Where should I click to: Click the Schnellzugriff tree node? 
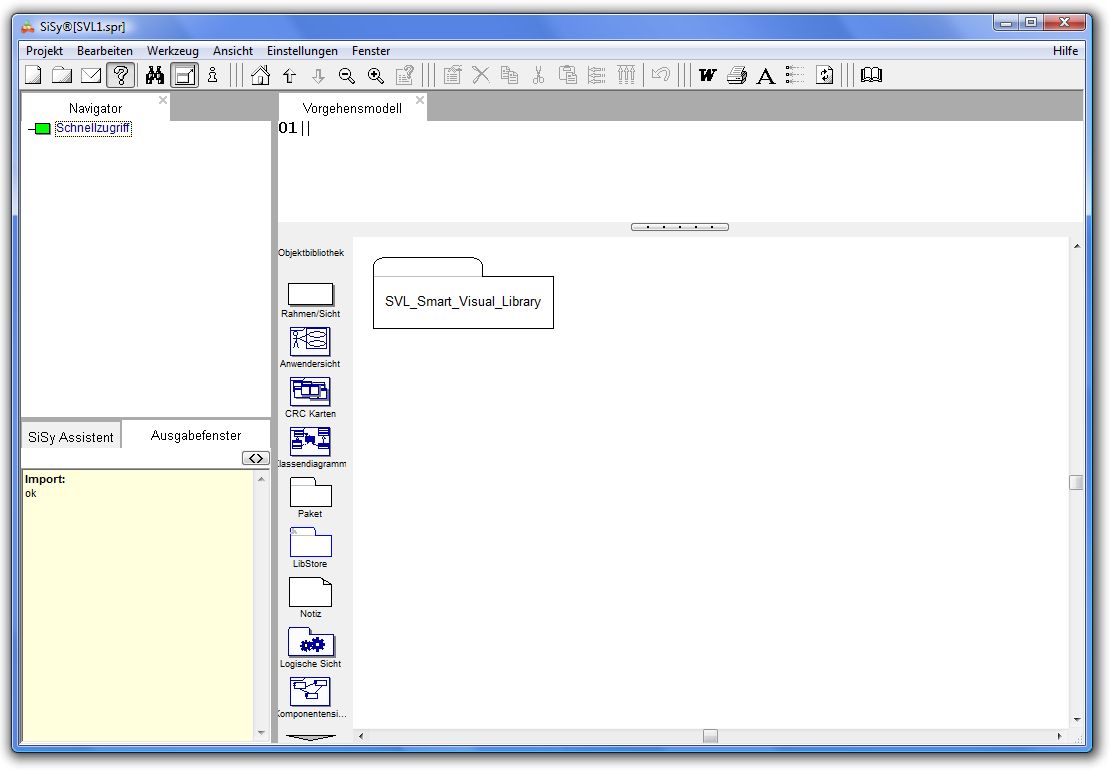tap(93, 128)
